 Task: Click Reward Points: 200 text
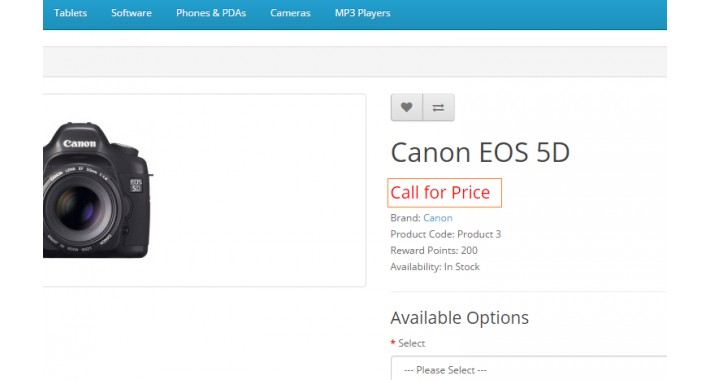click(x=434, y=250)
